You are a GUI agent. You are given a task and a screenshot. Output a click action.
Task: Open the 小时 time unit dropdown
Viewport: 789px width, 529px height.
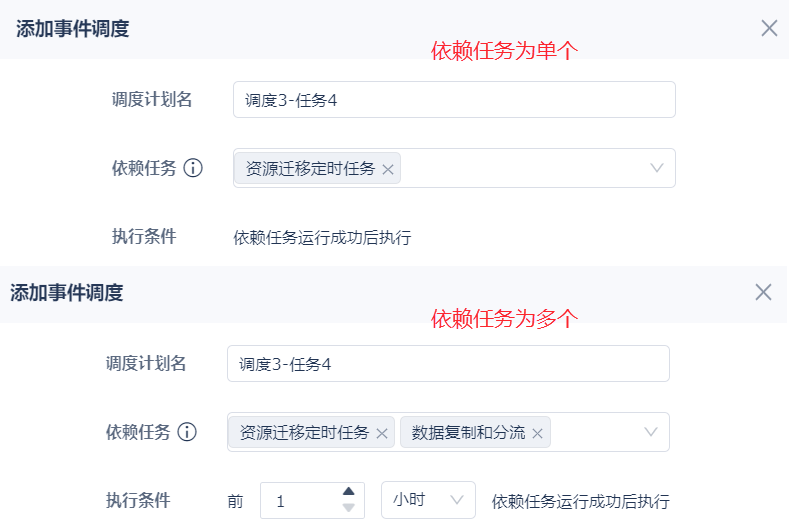428,500
